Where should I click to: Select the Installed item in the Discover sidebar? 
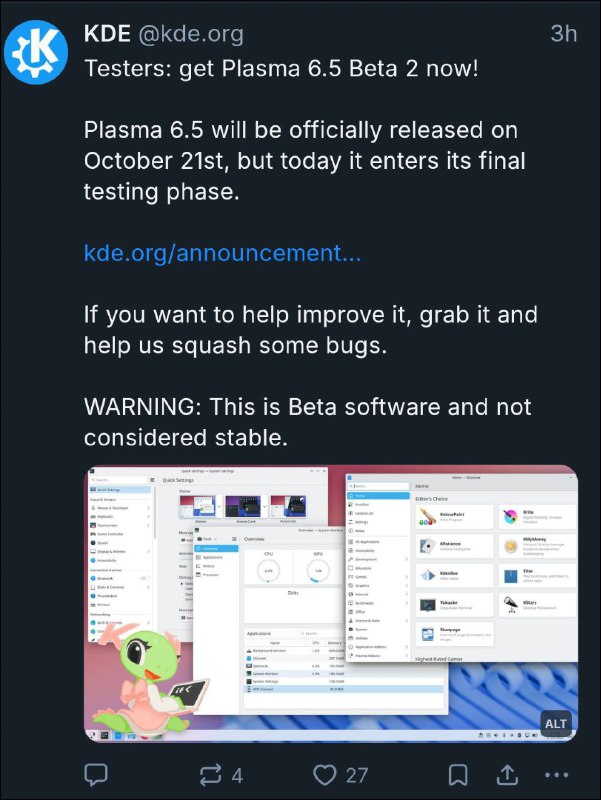[x=378, y=504]
